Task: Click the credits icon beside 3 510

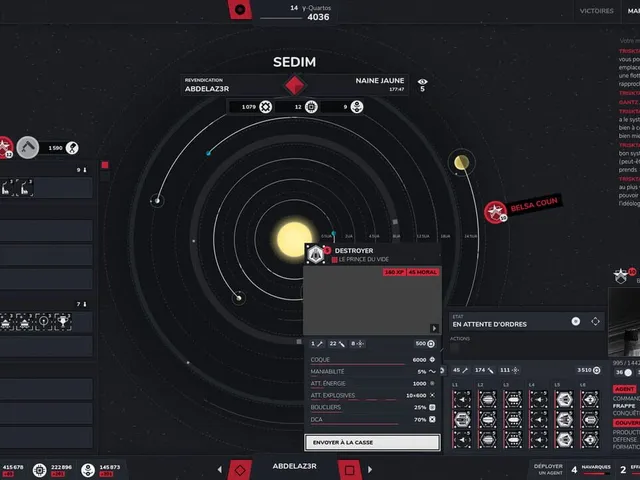Action: [597, 370]
